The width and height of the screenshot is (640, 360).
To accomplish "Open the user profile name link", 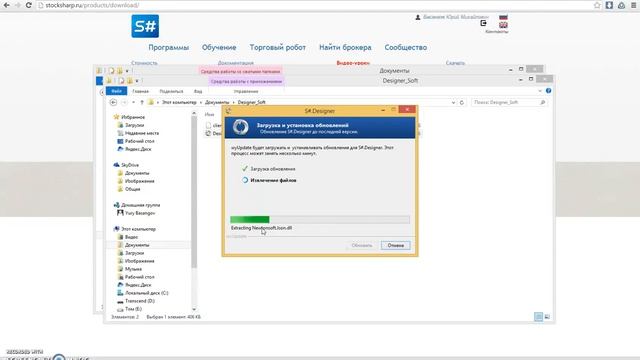I will 456,17.
